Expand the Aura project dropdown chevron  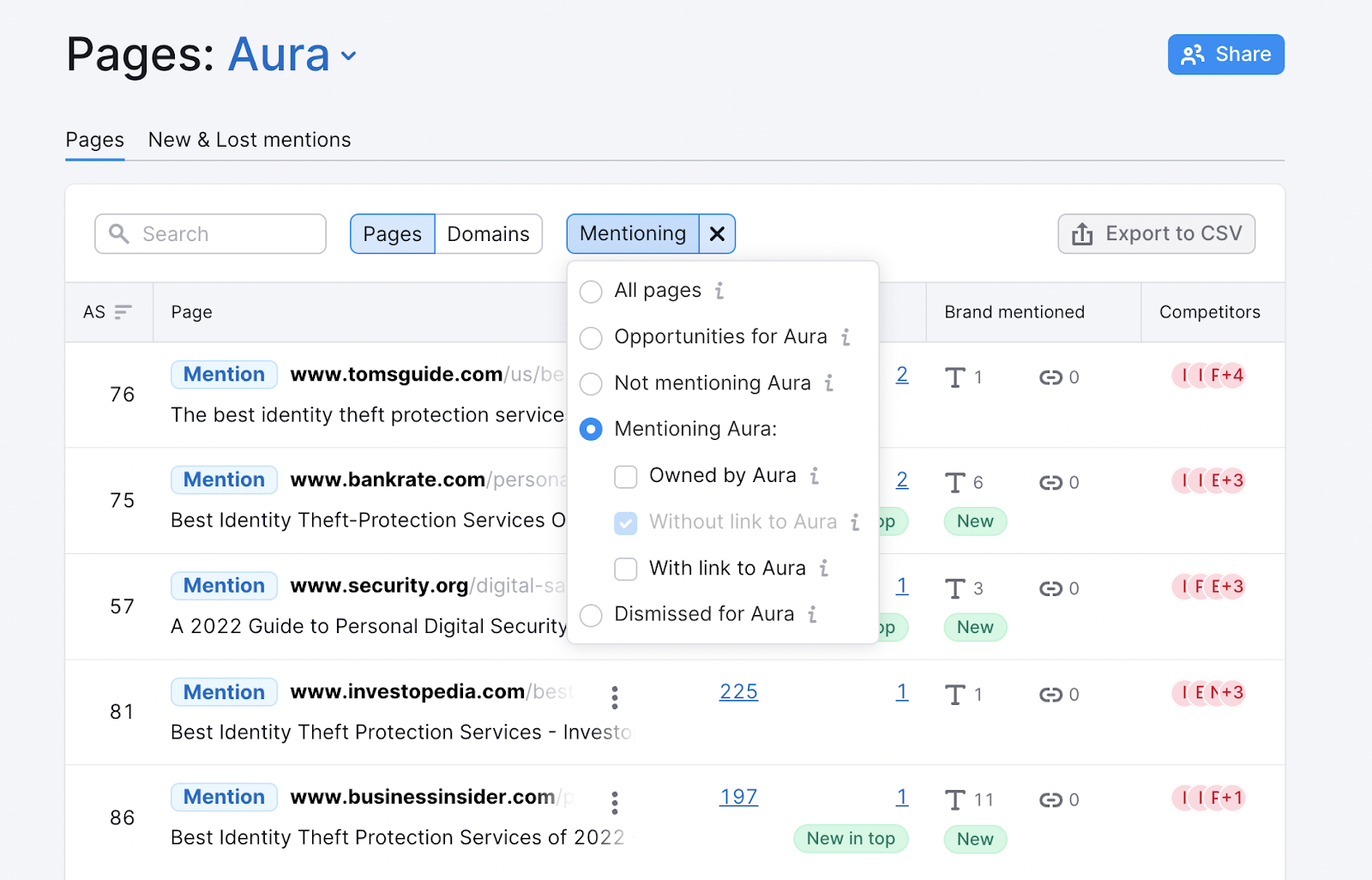tap(348, 57)
